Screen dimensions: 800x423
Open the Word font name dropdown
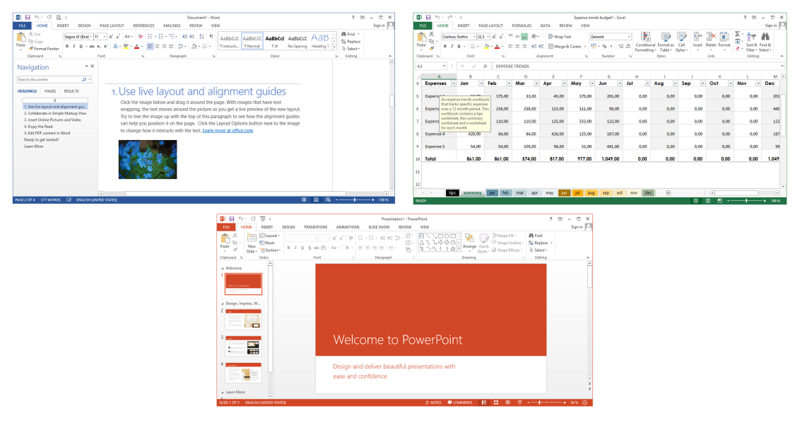(91, 37)
